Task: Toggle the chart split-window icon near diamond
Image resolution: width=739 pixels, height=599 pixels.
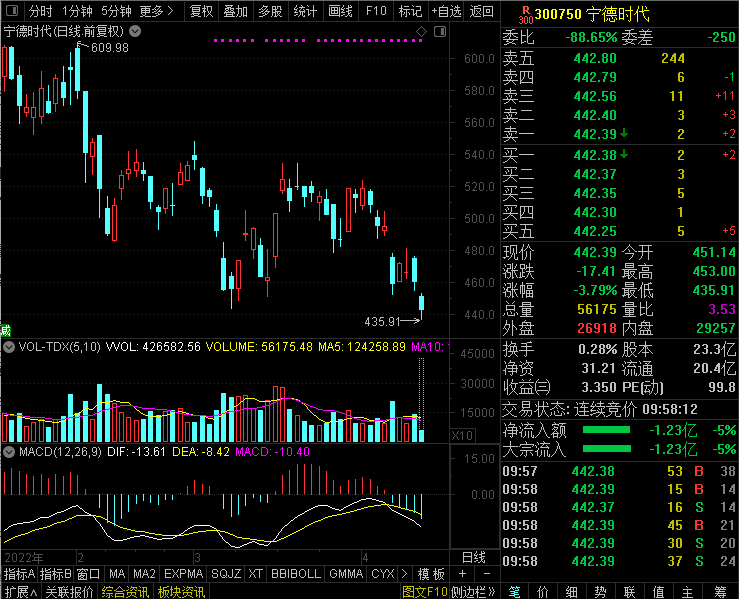Action: [438, 33]
